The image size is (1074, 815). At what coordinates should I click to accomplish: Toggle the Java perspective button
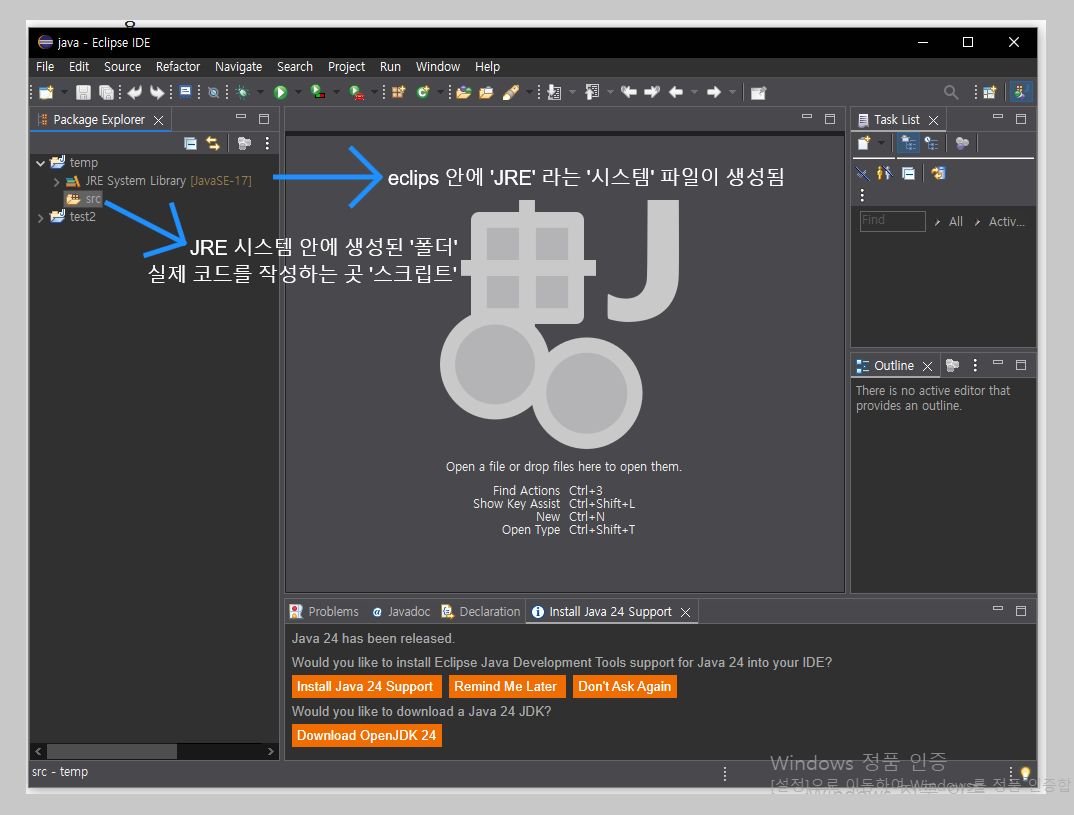(1021, 92)
